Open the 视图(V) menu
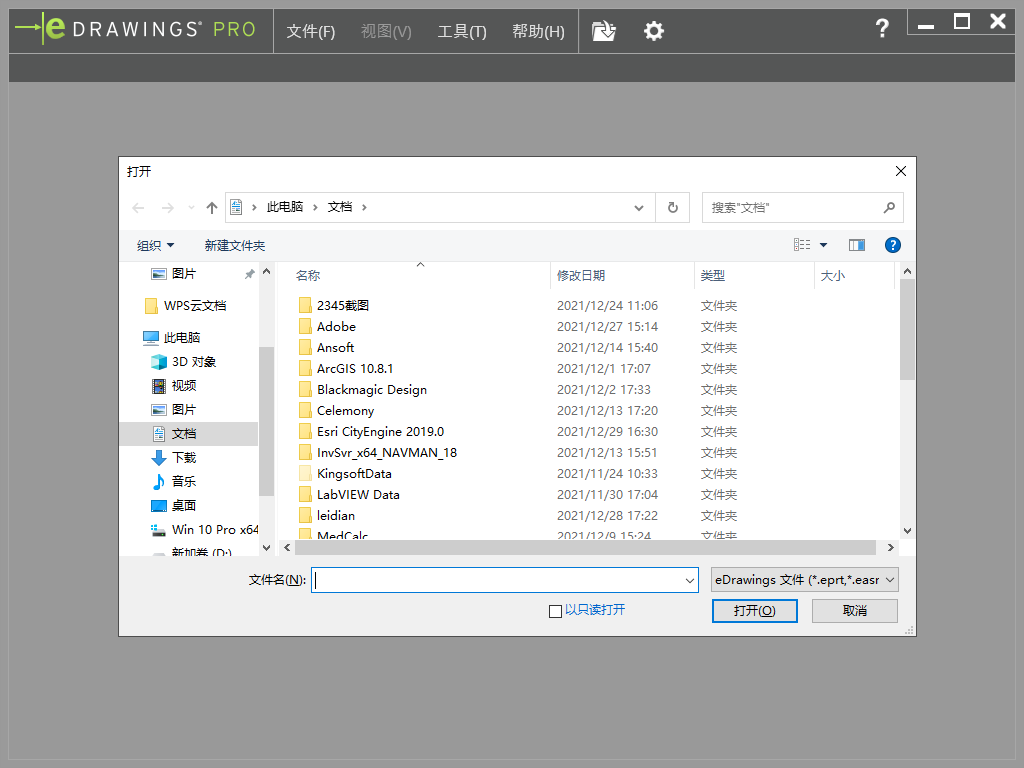The height and width of the screenshot is (768, 1024). pyautogui.click(x=386, y=31)
